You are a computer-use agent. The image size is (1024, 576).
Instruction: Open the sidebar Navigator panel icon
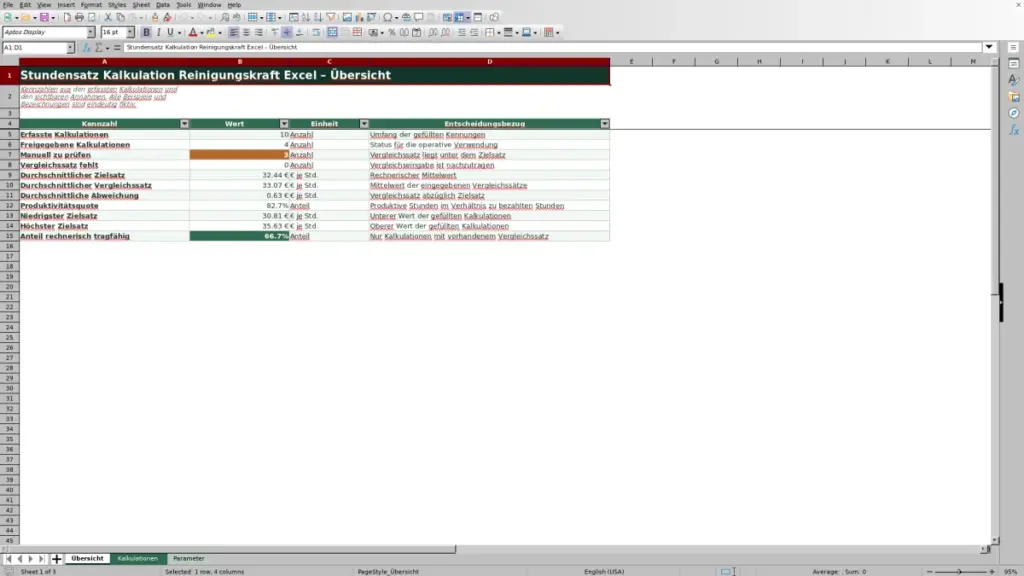pos(1014,113)
